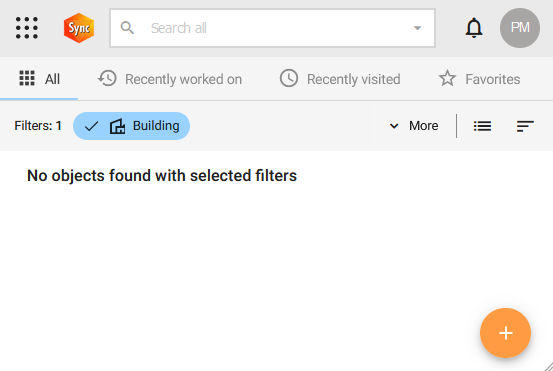
Task: Click the building icon in filter chip
Action: point(117,126)
